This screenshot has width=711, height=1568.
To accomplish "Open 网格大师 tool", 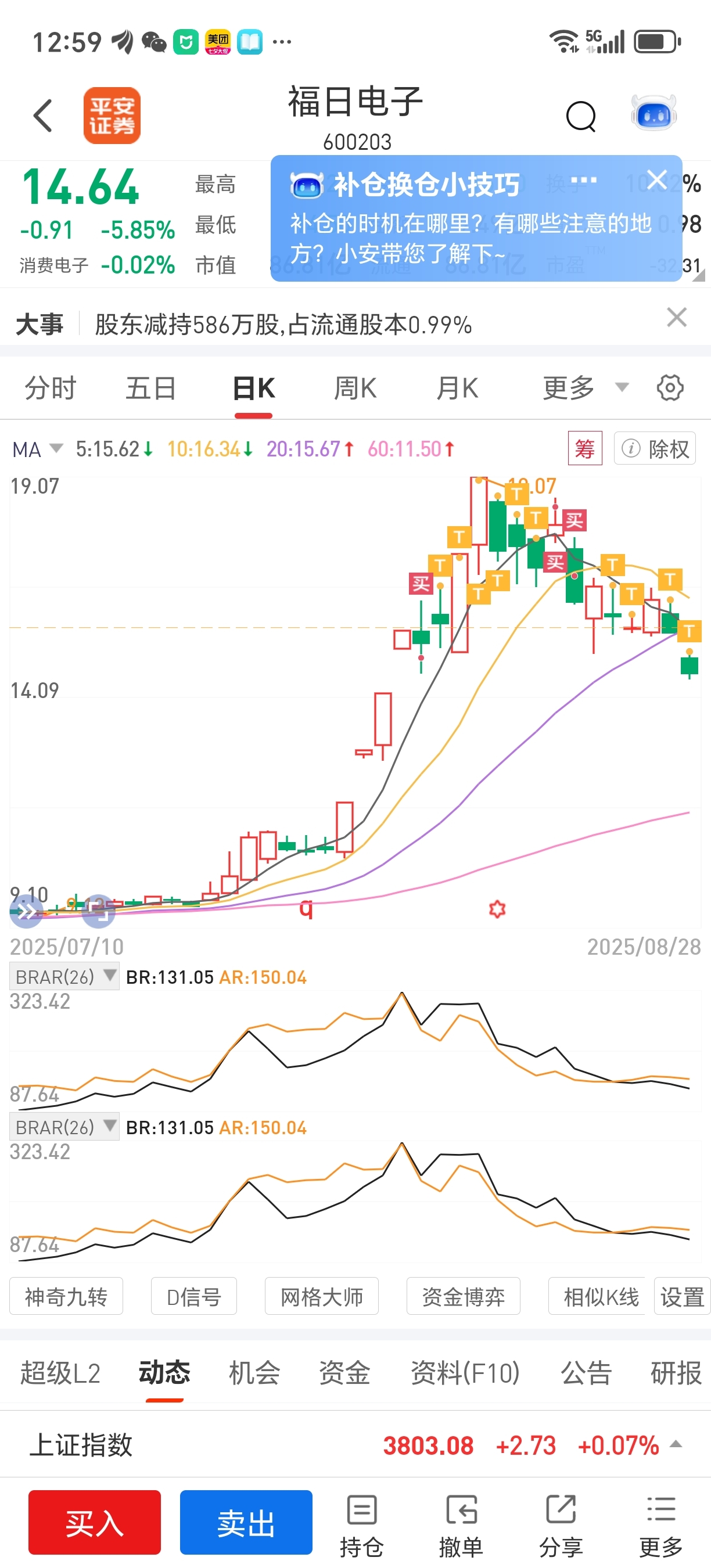I will pyautogui.click(x=321, y=1297).
